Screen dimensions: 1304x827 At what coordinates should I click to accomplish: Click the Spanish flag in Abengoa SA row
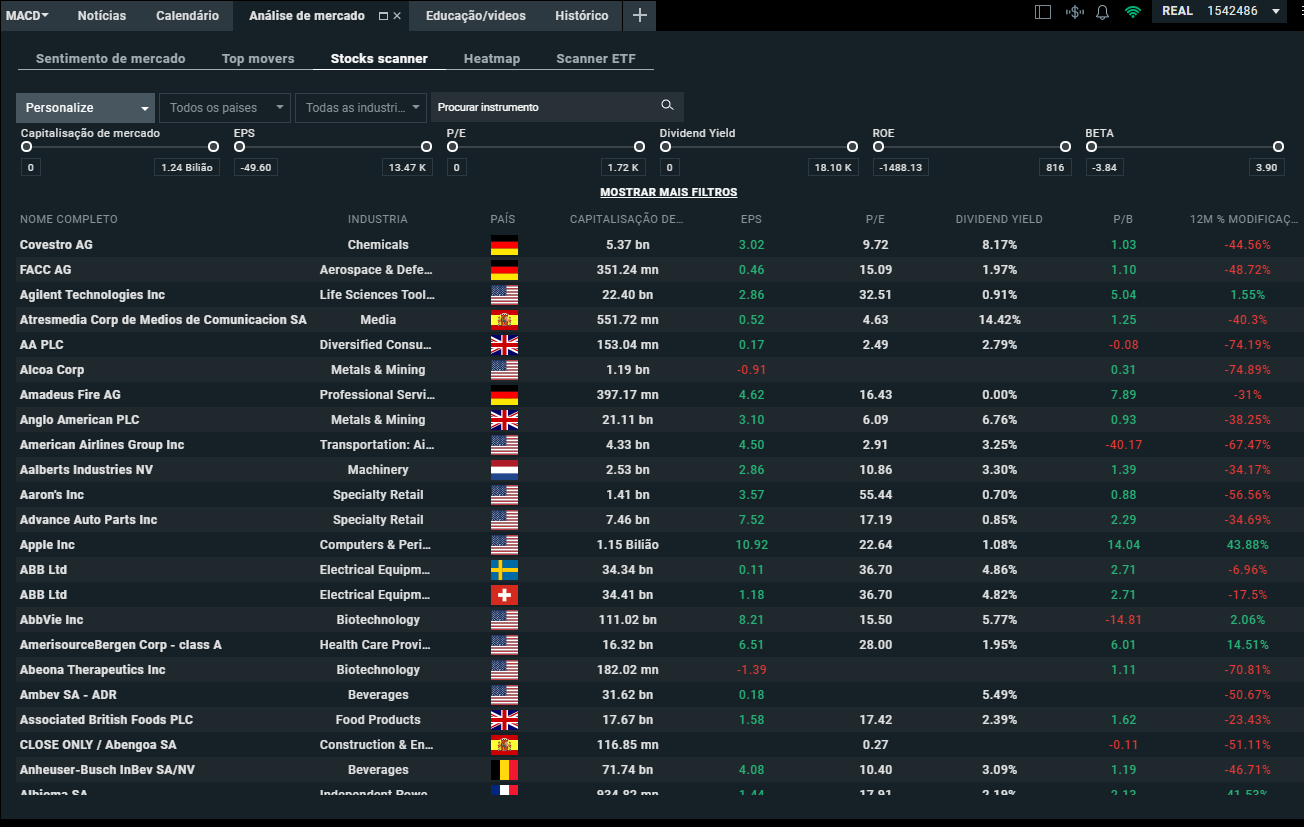(x=504, y=745)
